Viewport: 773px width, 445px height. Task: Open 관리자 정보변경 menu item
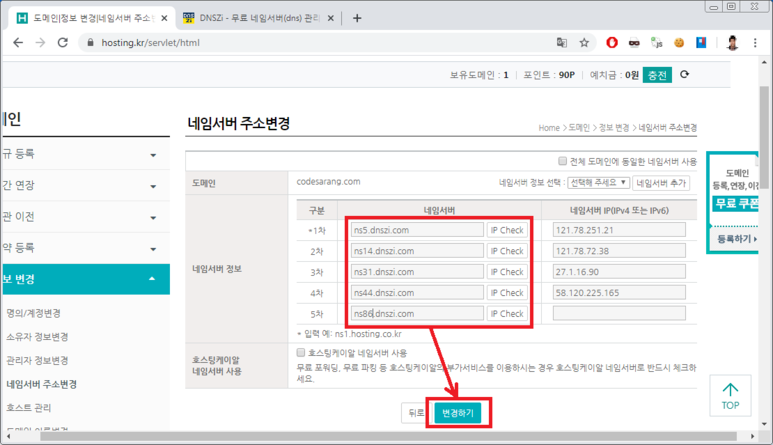pos(37,360)
